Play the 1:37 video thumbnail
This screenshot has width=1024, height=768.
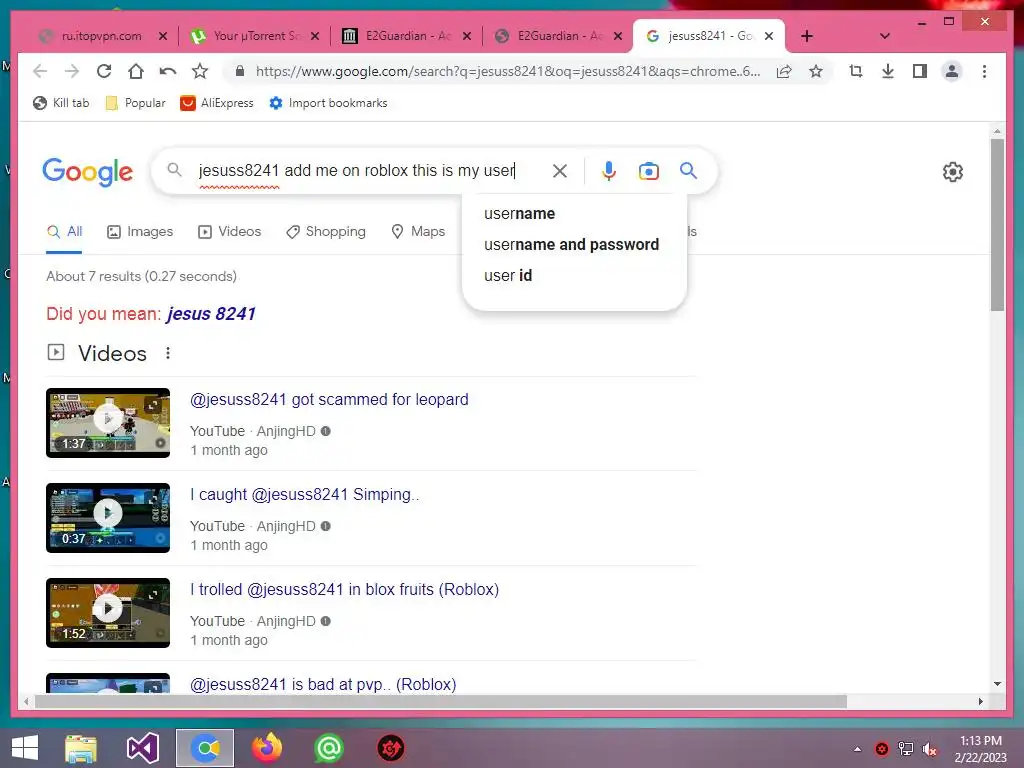tap(108, 423)
